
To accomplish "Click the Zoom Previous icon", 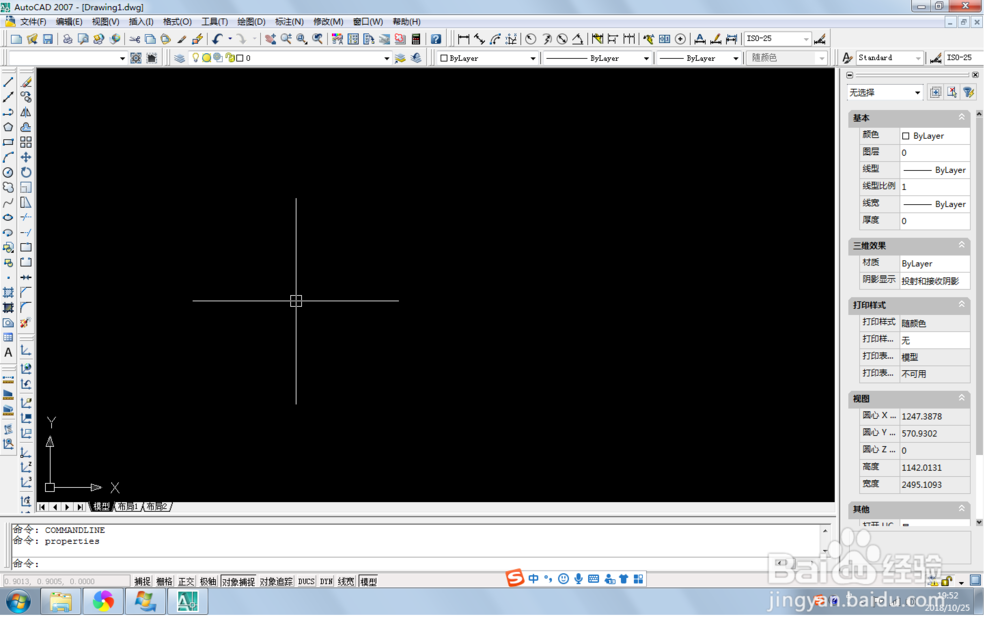I will (x=318, y=40).
